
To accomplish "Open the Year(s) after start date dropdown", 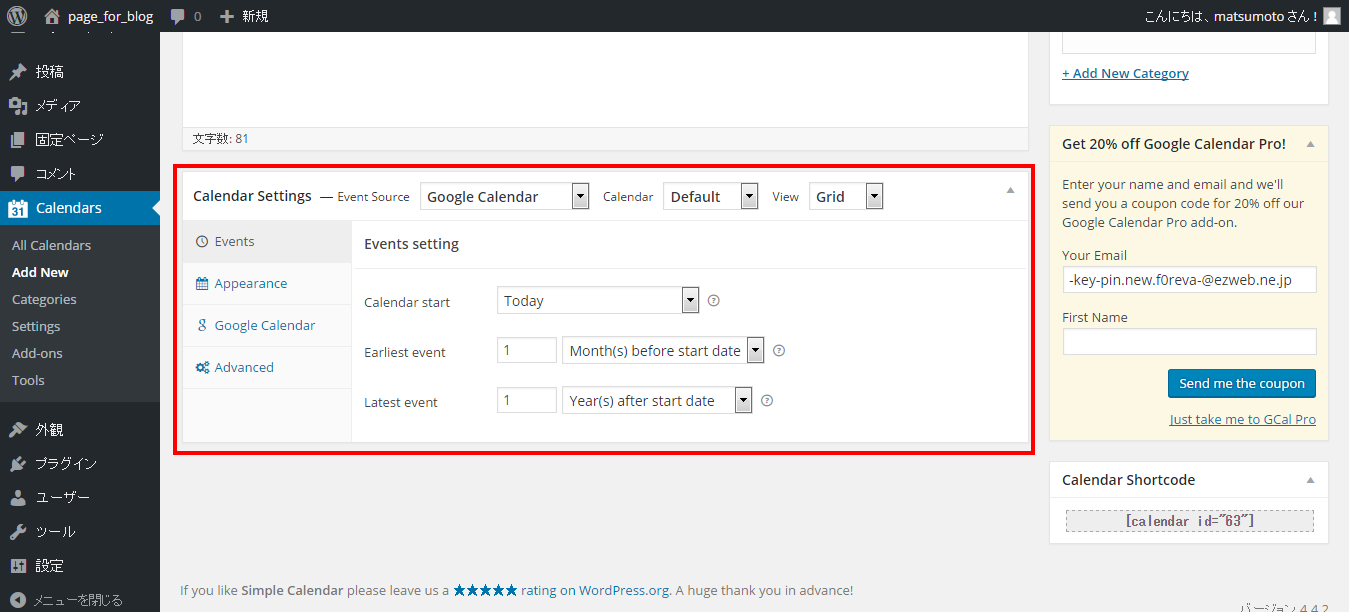I will point(656,400).
